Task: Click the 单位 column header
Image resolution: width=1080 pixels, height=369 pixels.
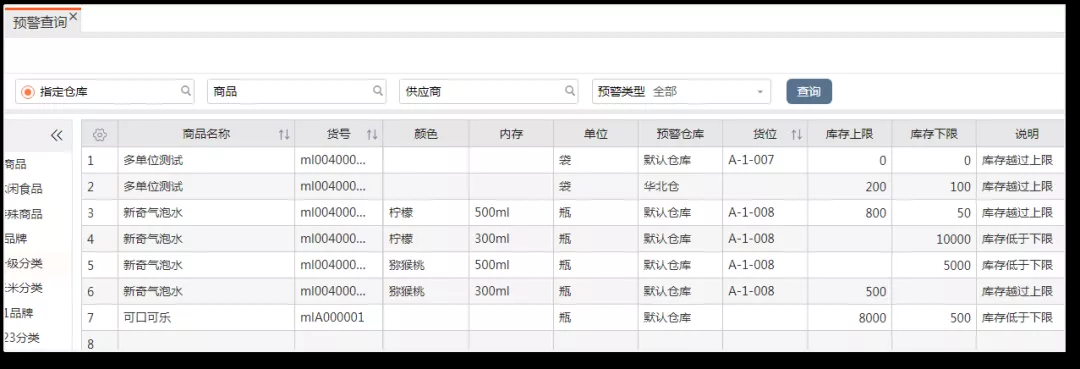Action: 596,134
